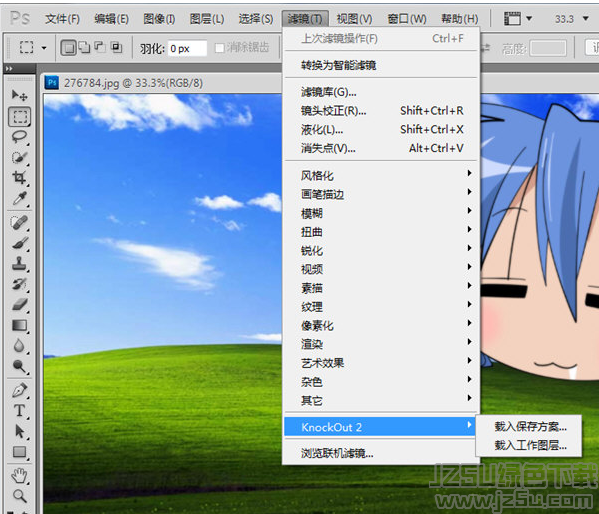Enable New Selection mode in options bar
Screen dimensions: 599x514
68,47
